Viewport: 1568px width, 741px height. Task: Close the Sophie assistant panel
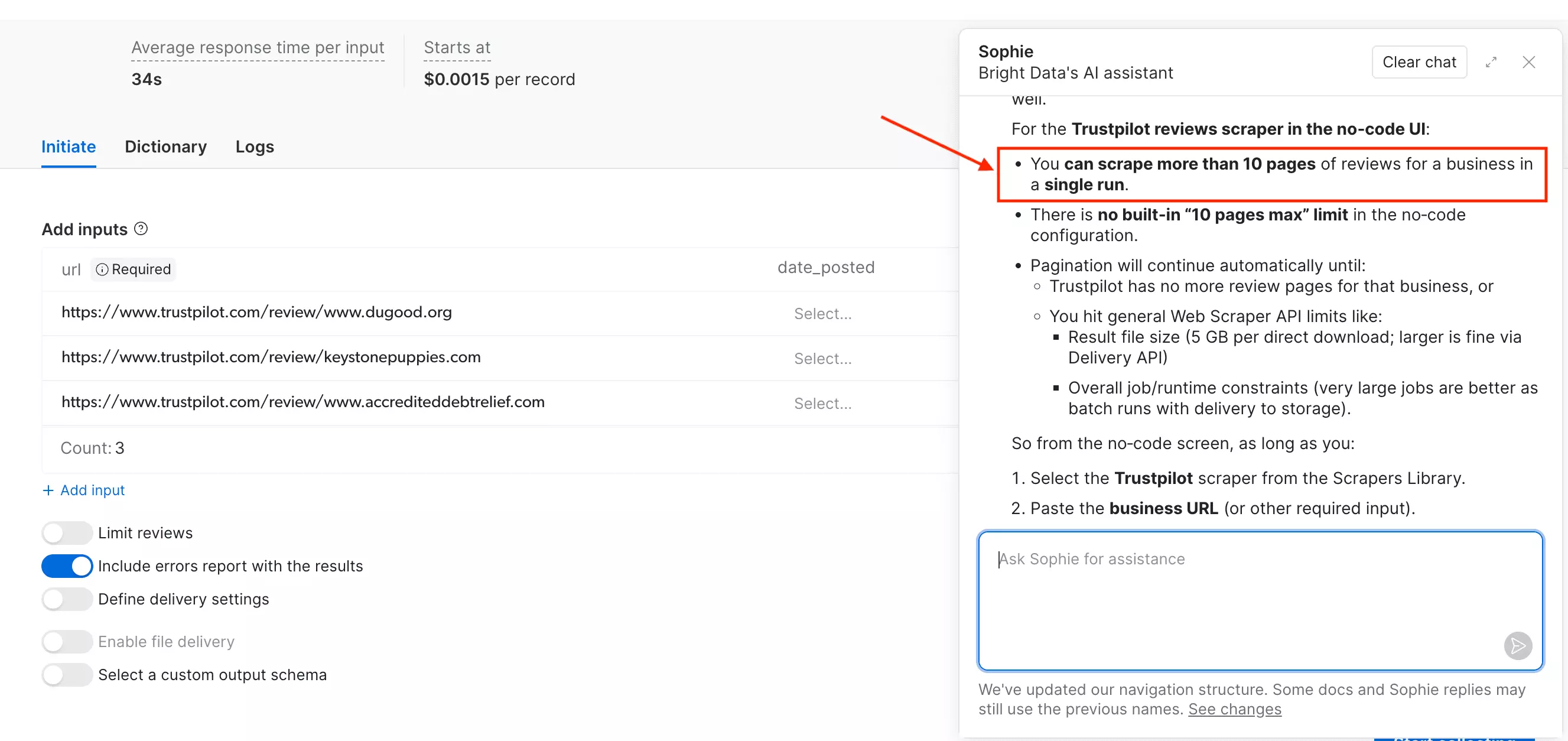click(x=1530, y=61)
